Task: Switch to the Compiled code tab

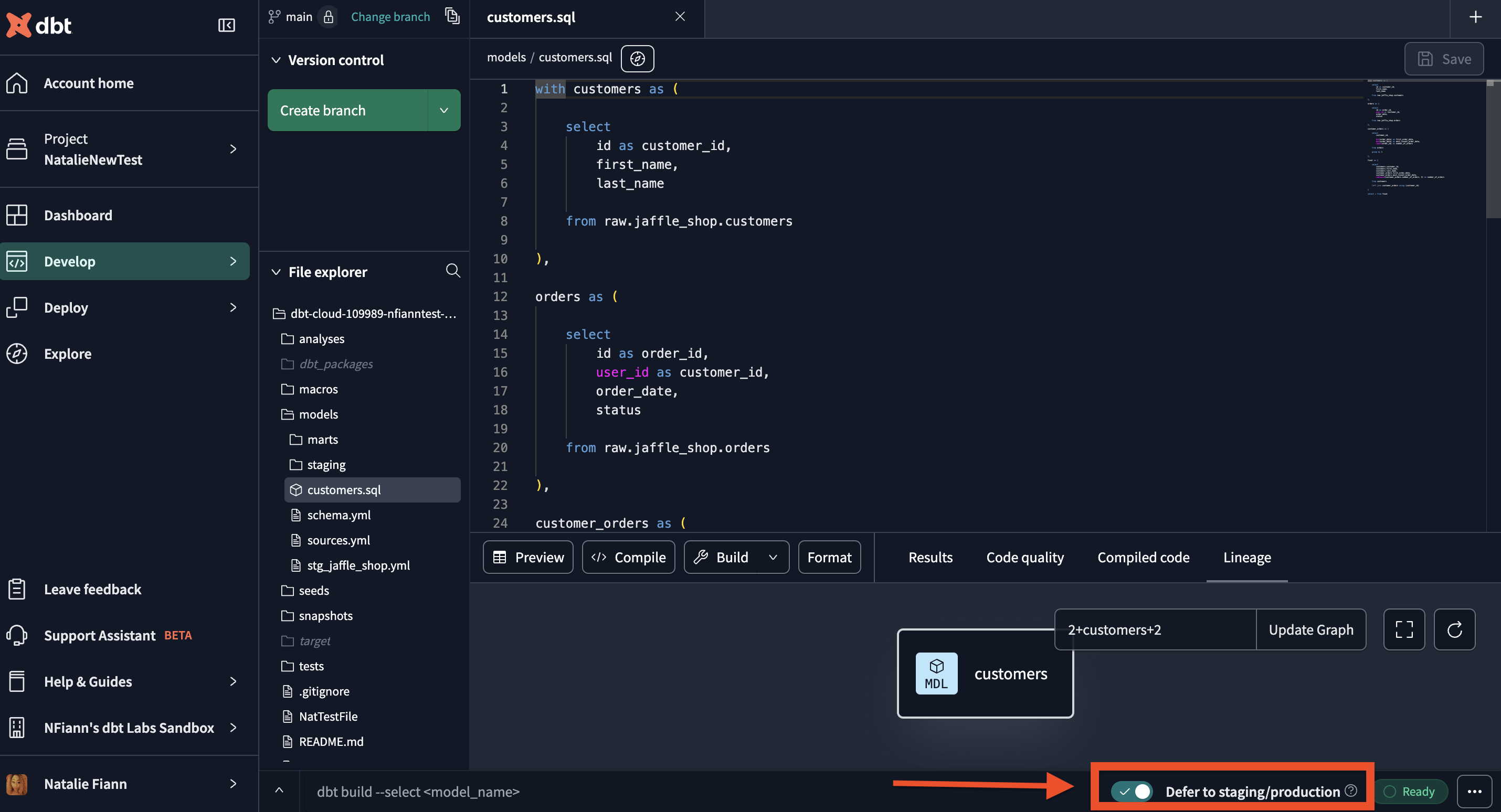Action: point(1143,558)
